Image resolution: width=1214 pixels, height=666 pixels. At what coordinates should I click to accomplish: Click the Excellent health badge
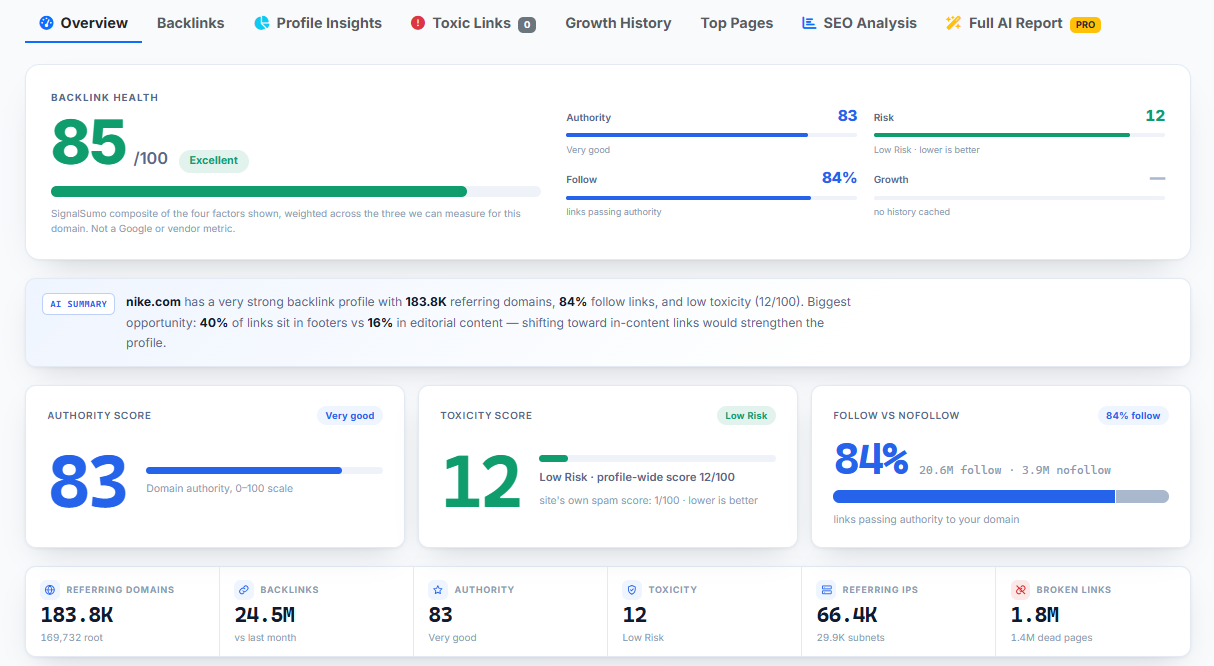214,160
